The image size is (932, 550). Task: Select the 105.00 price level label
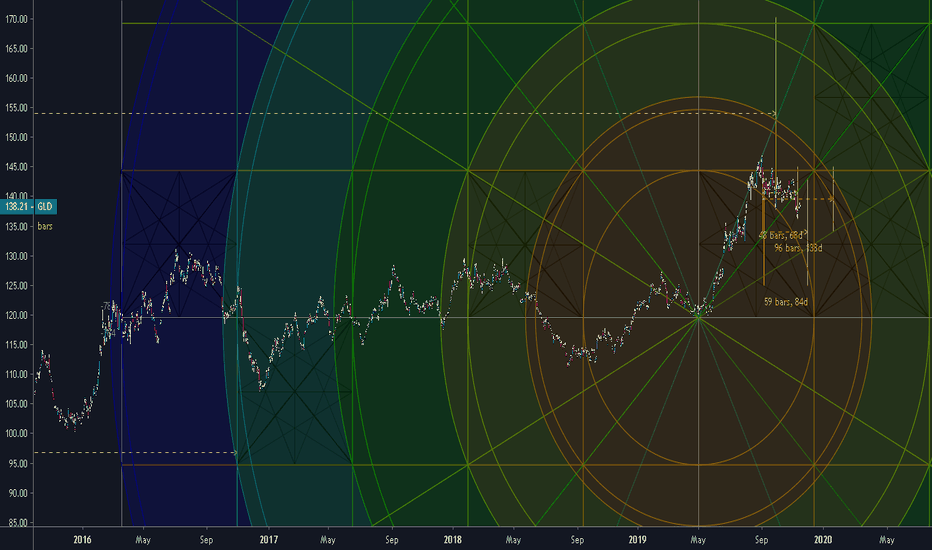pyautogui.click(x=17, y=404)
